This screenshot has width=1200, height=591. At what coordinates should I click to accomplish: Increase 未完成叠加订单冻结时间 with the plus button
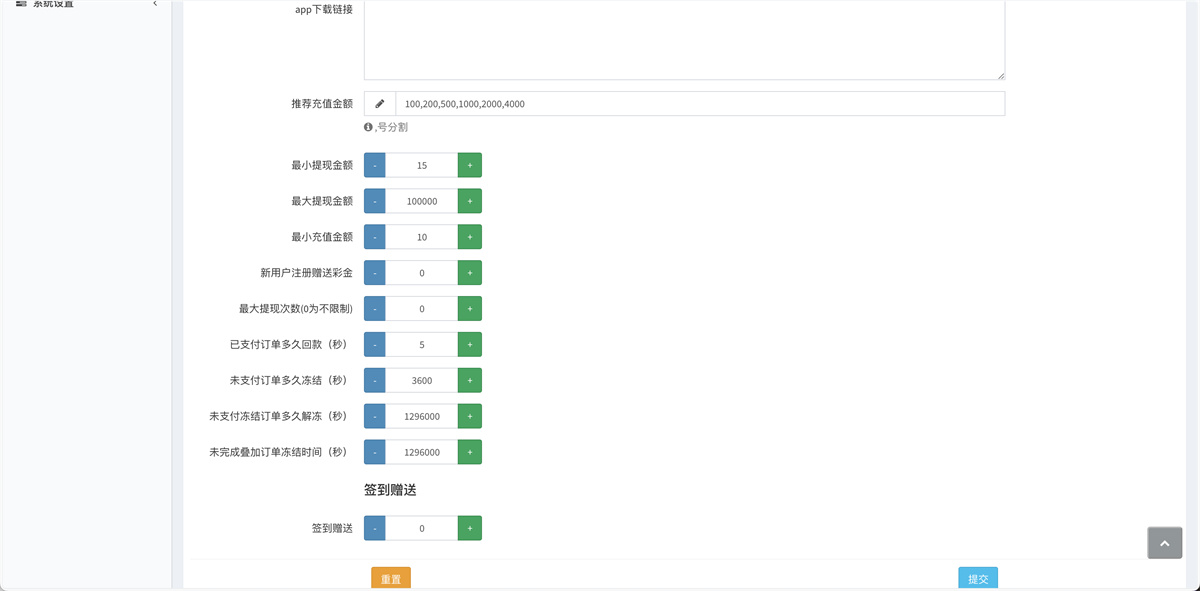pos(469,451)
